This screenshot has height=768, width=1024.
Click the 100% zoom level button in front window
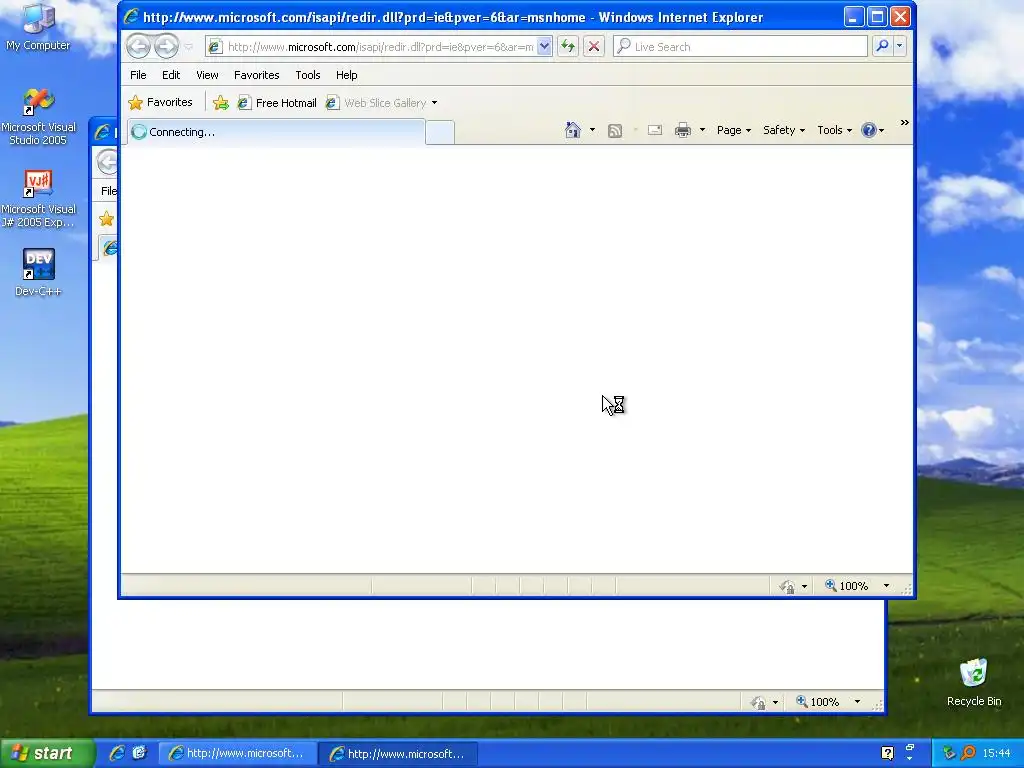pyautogui.click(x=846, y=586)
